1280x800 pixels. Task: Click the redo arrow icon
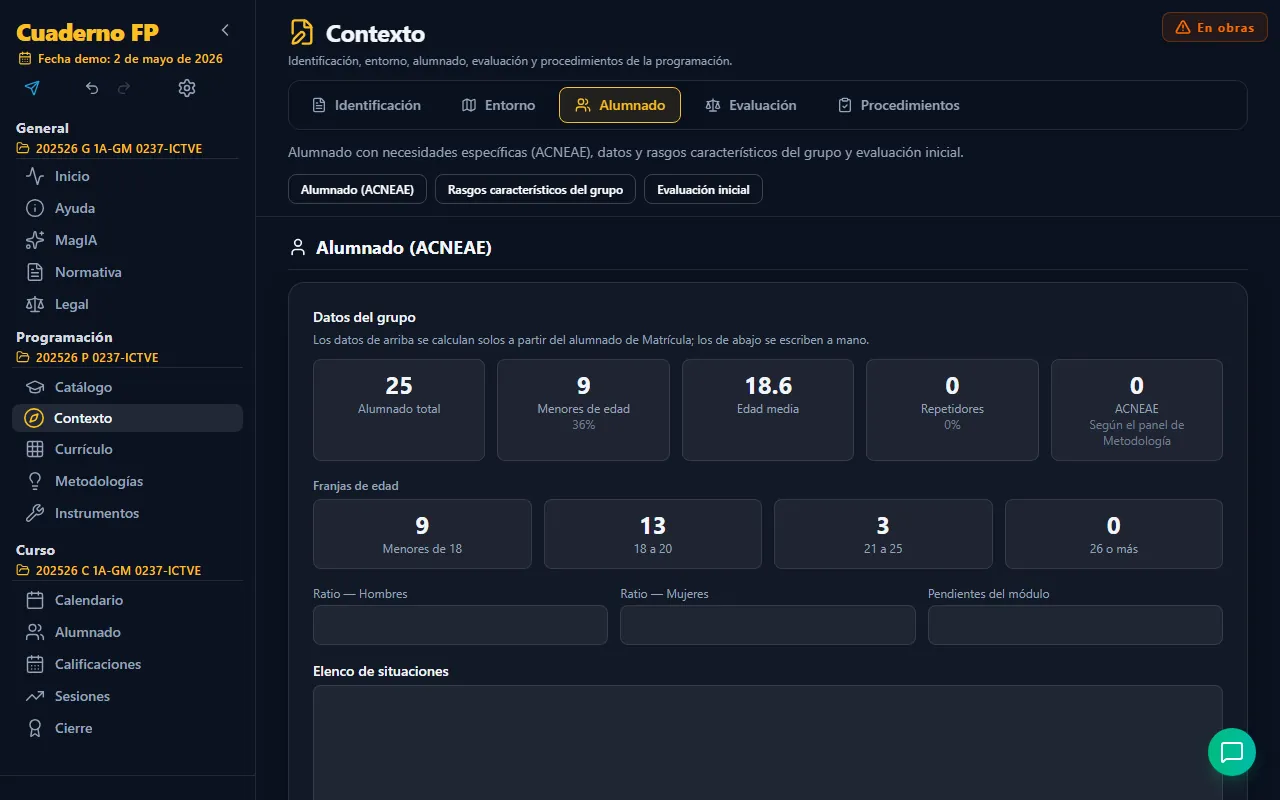124,88
